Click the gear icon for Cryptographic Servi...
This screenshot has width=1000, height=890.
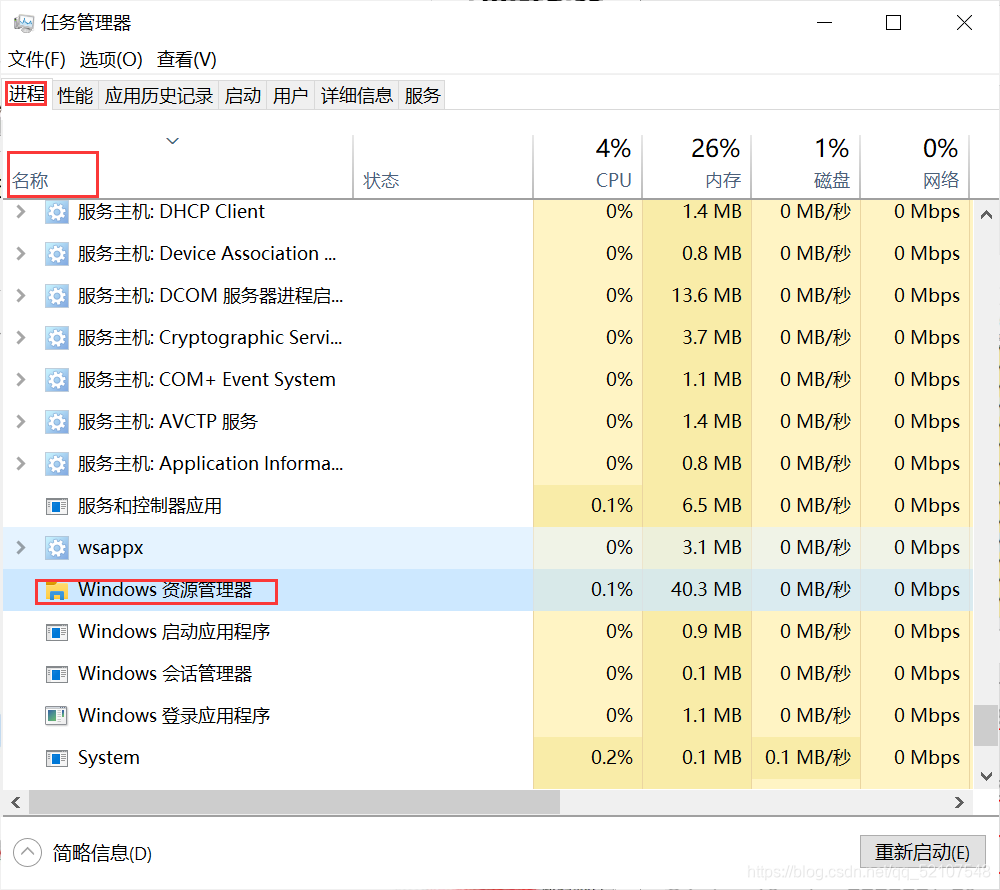(x=57, y=338)
